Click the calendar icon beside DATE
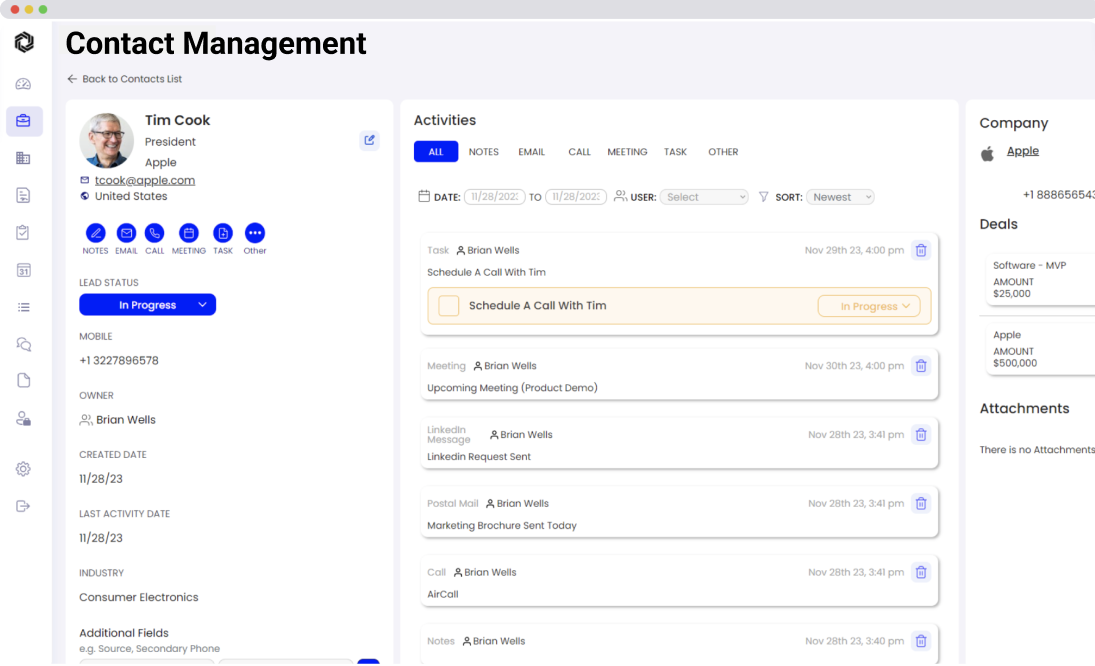 pyautogui.click(x=424, y=196)
